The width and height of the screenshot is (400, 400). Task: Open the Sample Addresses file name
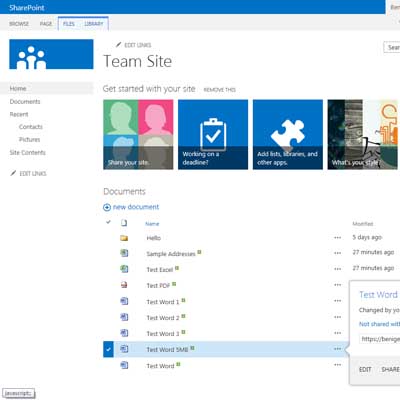[x=171, y=254]
